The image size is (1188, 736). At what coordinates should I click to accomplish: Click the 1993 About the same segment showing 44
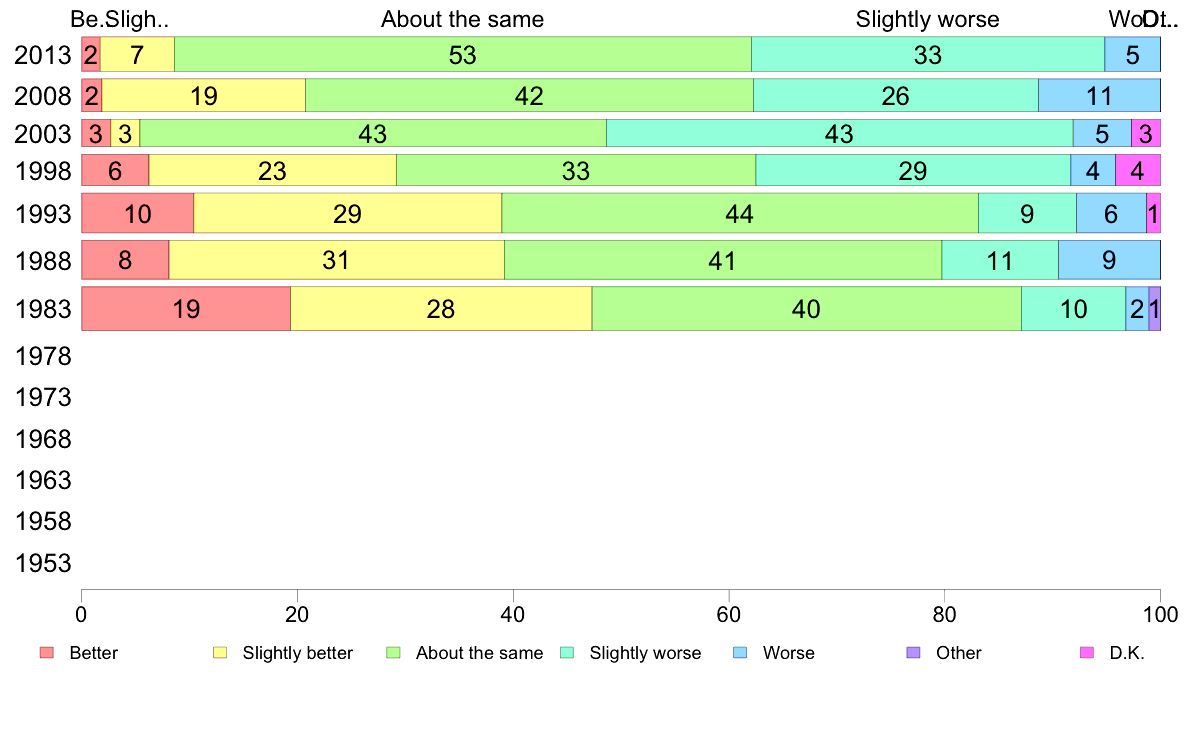[739, 213]
